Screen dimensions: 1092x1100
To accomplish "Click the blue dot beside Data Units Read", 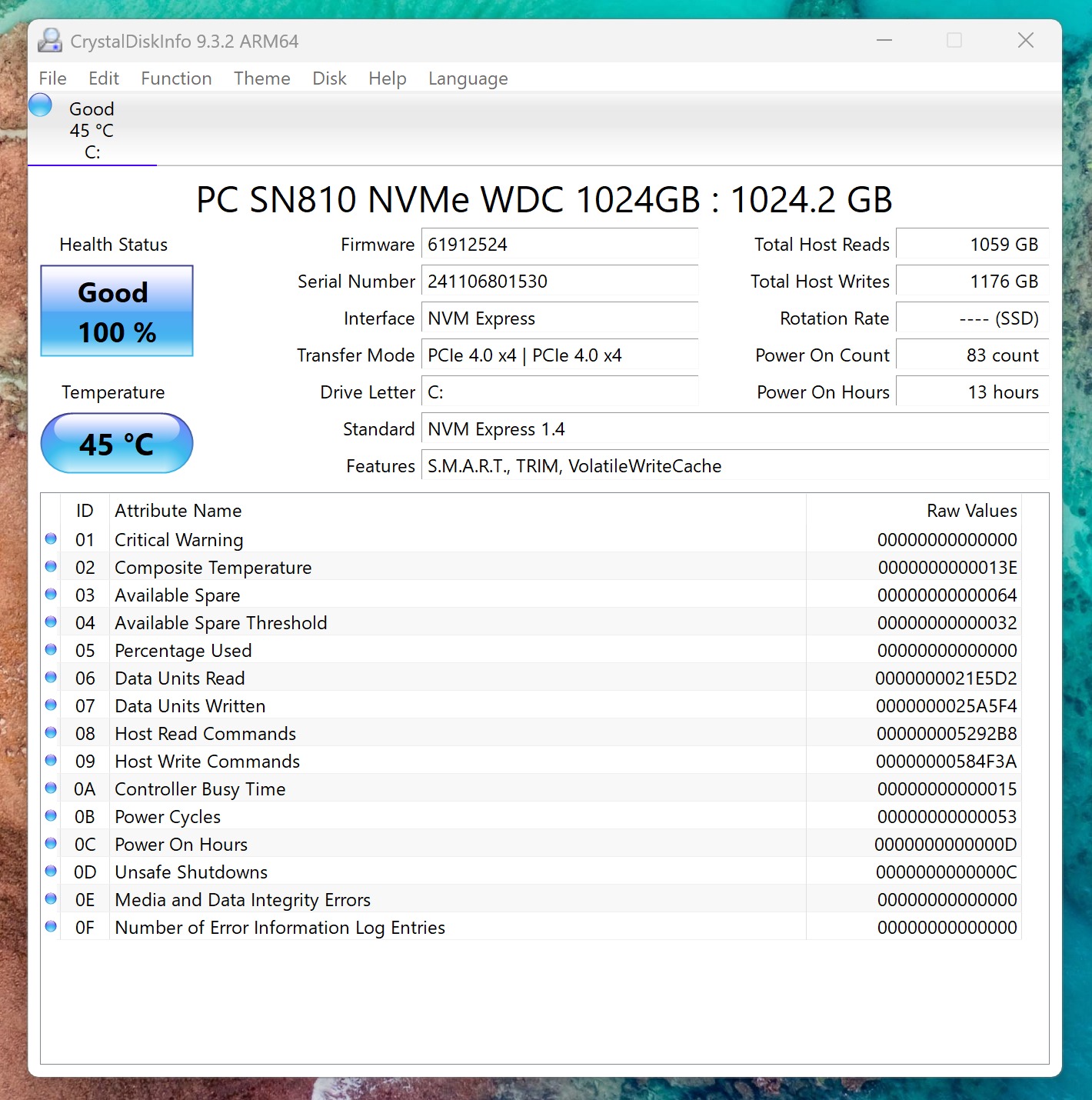I will coord(51,677).
